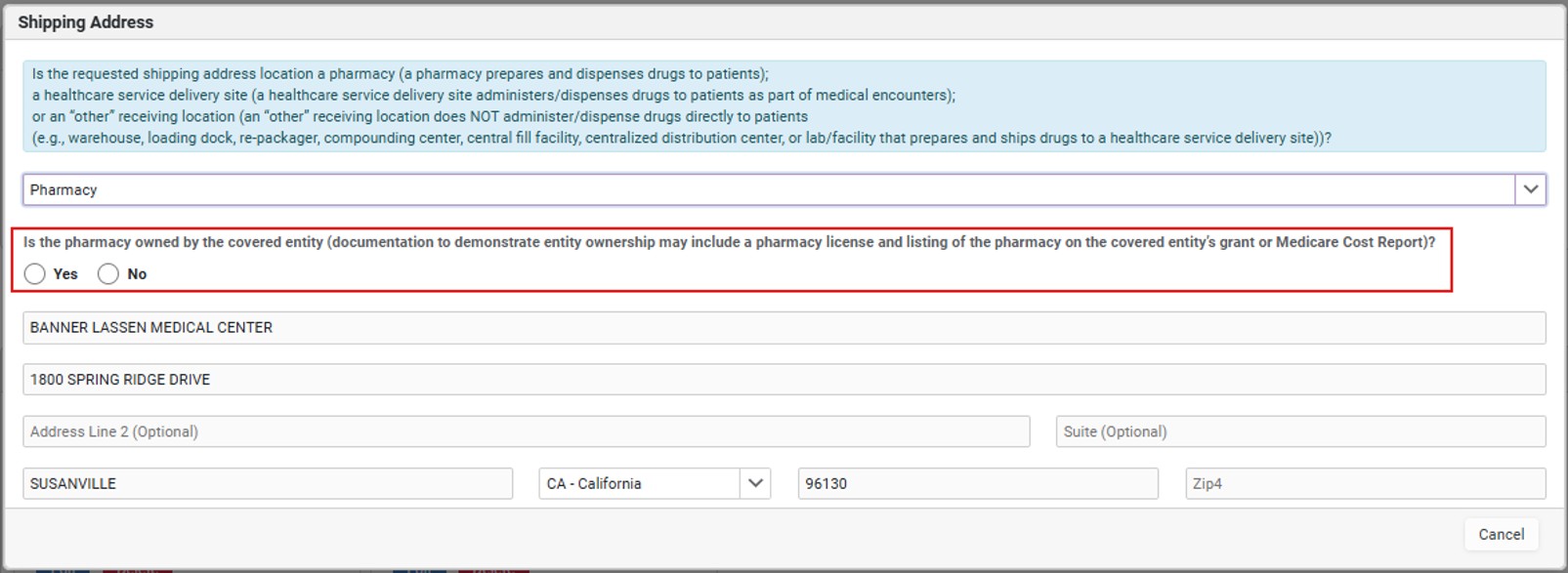
Task: Select No for pharmacy ownership
Action: pos(108,274)
